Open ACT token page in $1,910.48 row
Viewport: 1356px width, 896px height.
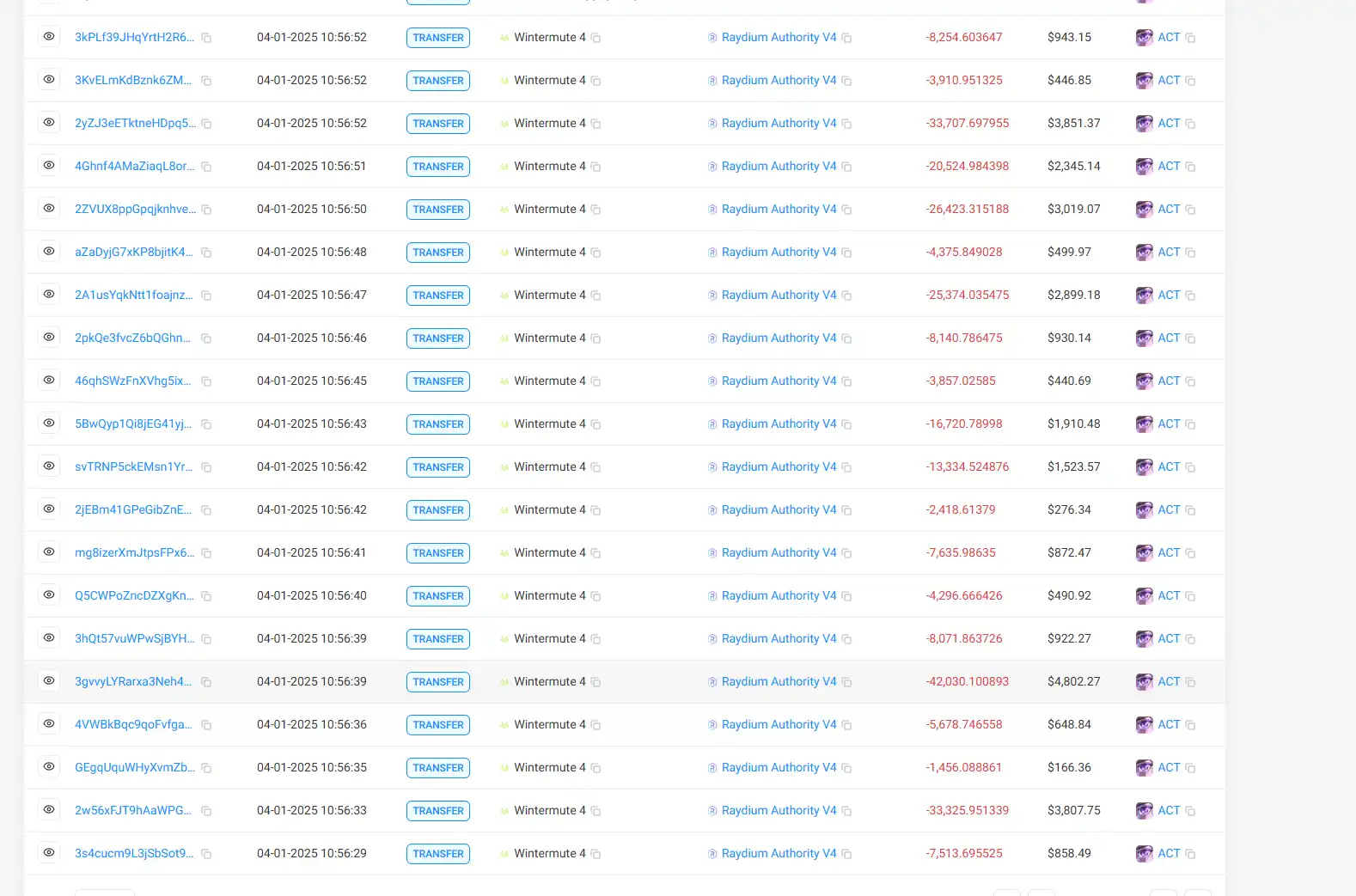pos(1169,424)
